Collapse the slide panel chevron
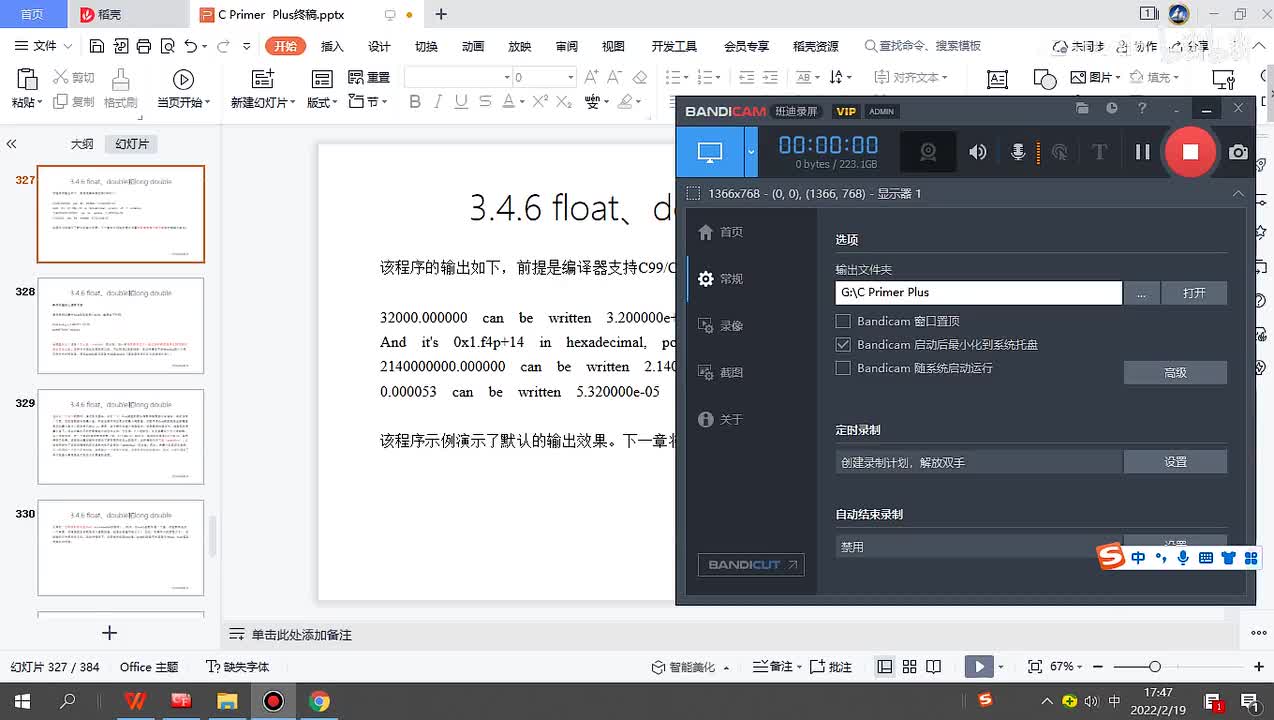 [x=11, y=144]
